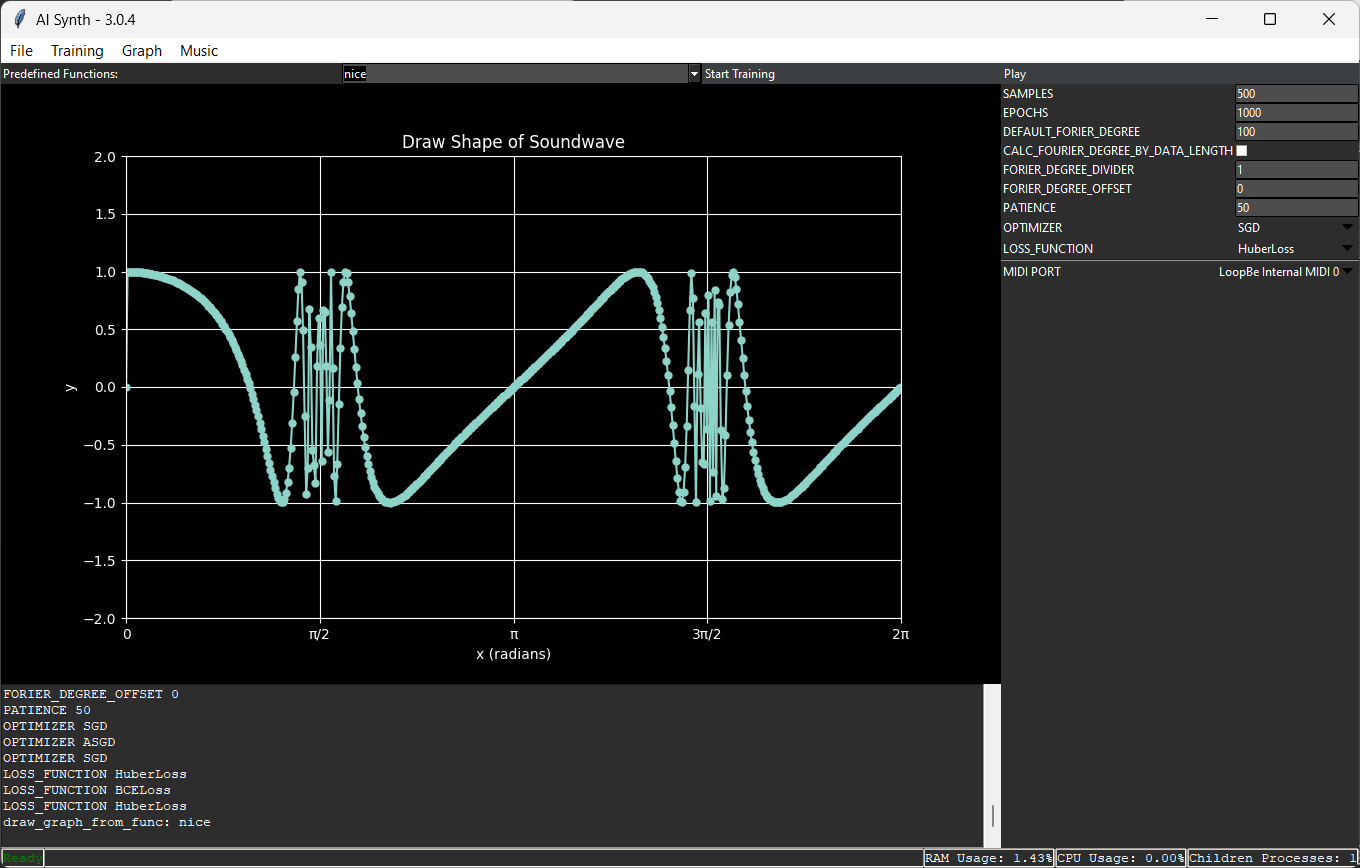Click the AI Synth feather icon in title bar
This screenshot has width=1360, height=868.
(x=18, y=19)
